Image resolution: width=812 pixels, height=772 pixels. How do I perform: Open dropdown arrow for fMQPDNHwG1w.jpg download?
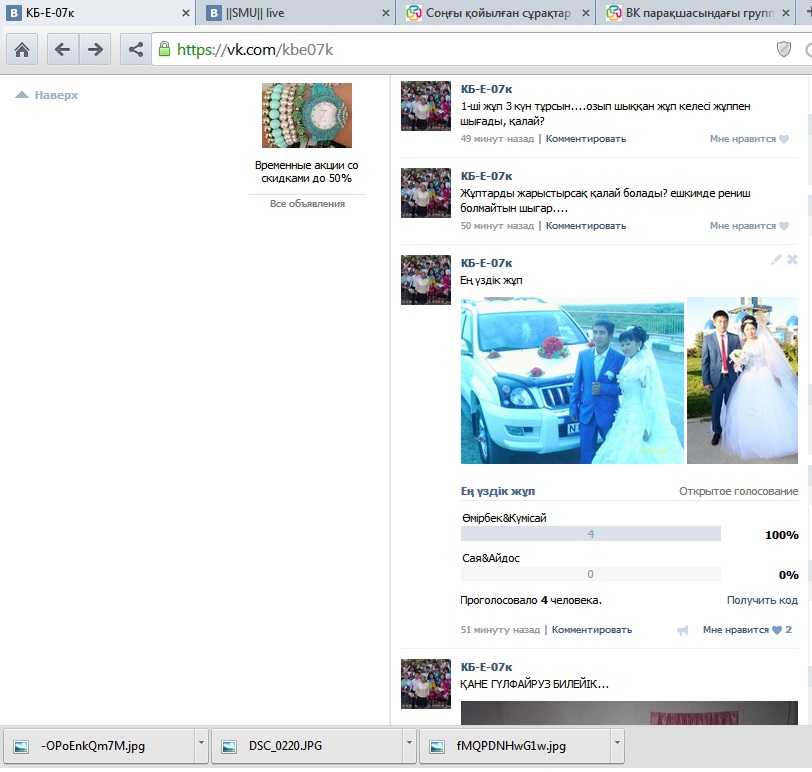(x=617, y=745)
